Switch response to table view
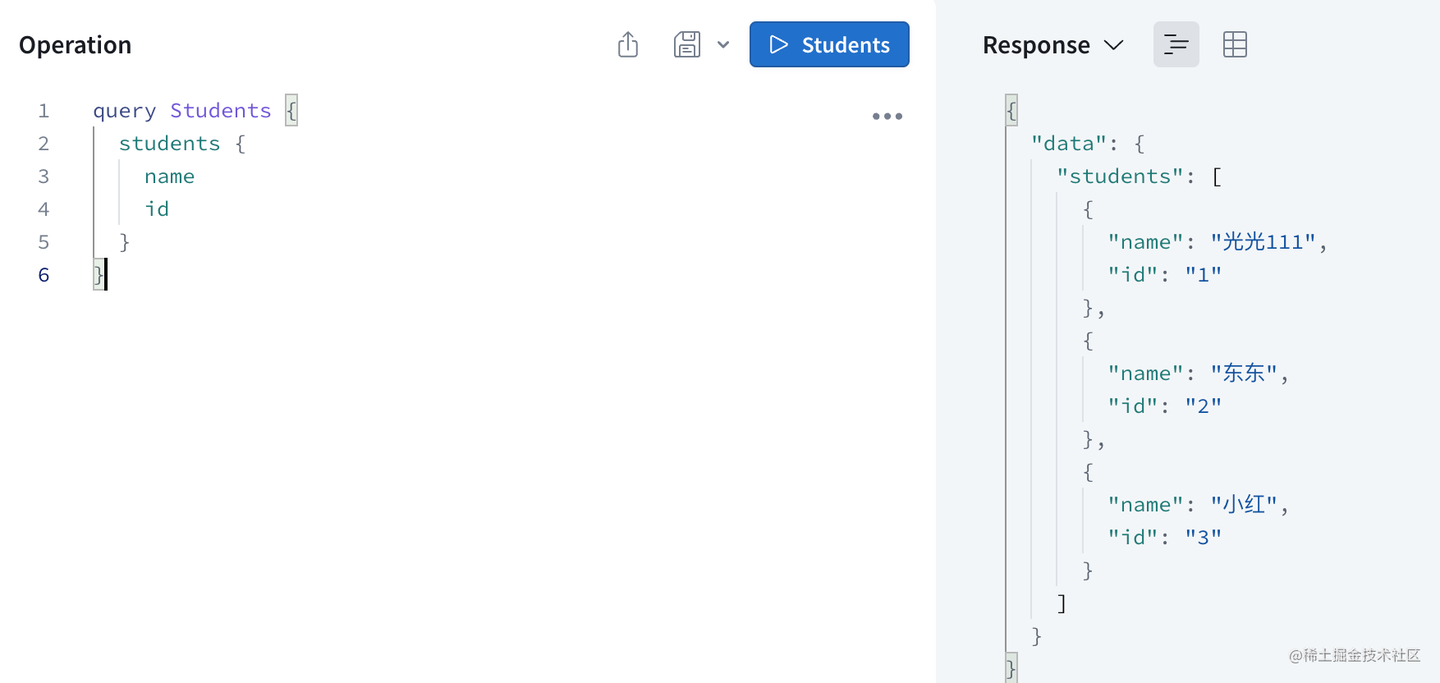The image size is (1440, 683). point(1235,45)
